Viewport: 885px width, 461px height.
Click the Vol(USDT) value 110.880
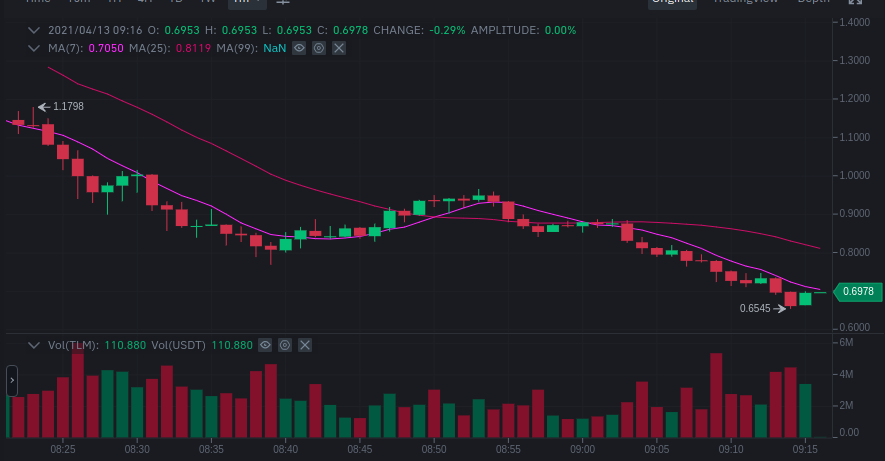pyautogui.click(x=232, y=345)
